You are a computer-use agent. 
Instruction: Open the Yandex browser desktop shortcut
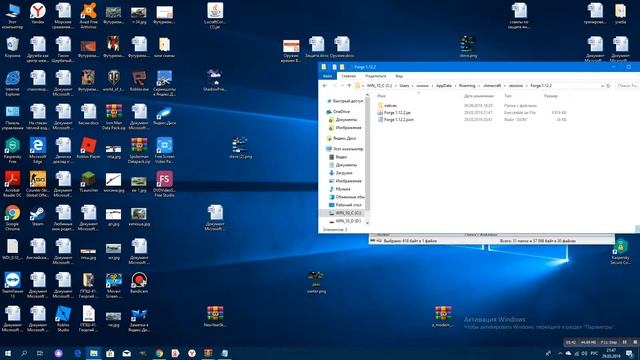pyautogui.click(x=38, y=14)
